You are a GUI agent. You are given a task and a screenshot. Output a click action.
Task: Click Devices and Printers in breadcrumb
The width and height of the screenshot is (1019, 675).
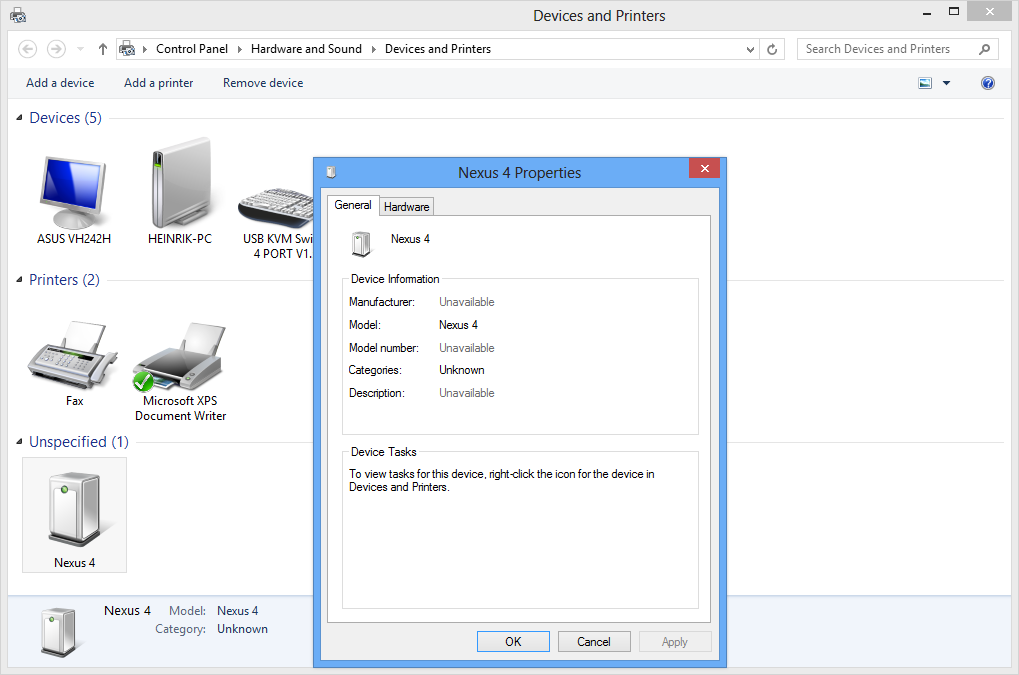(x=438, y=49)
